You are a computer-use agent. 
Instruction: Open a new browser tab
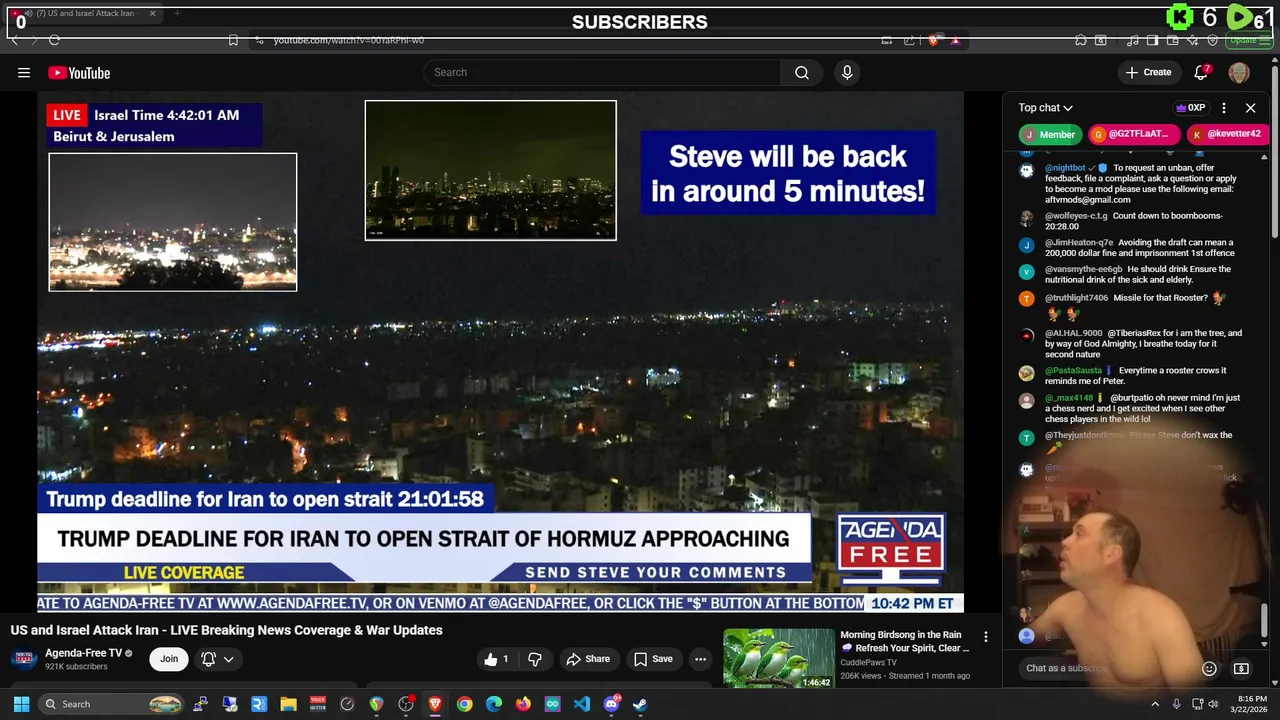pyautogui.click(x=177, y=14)
